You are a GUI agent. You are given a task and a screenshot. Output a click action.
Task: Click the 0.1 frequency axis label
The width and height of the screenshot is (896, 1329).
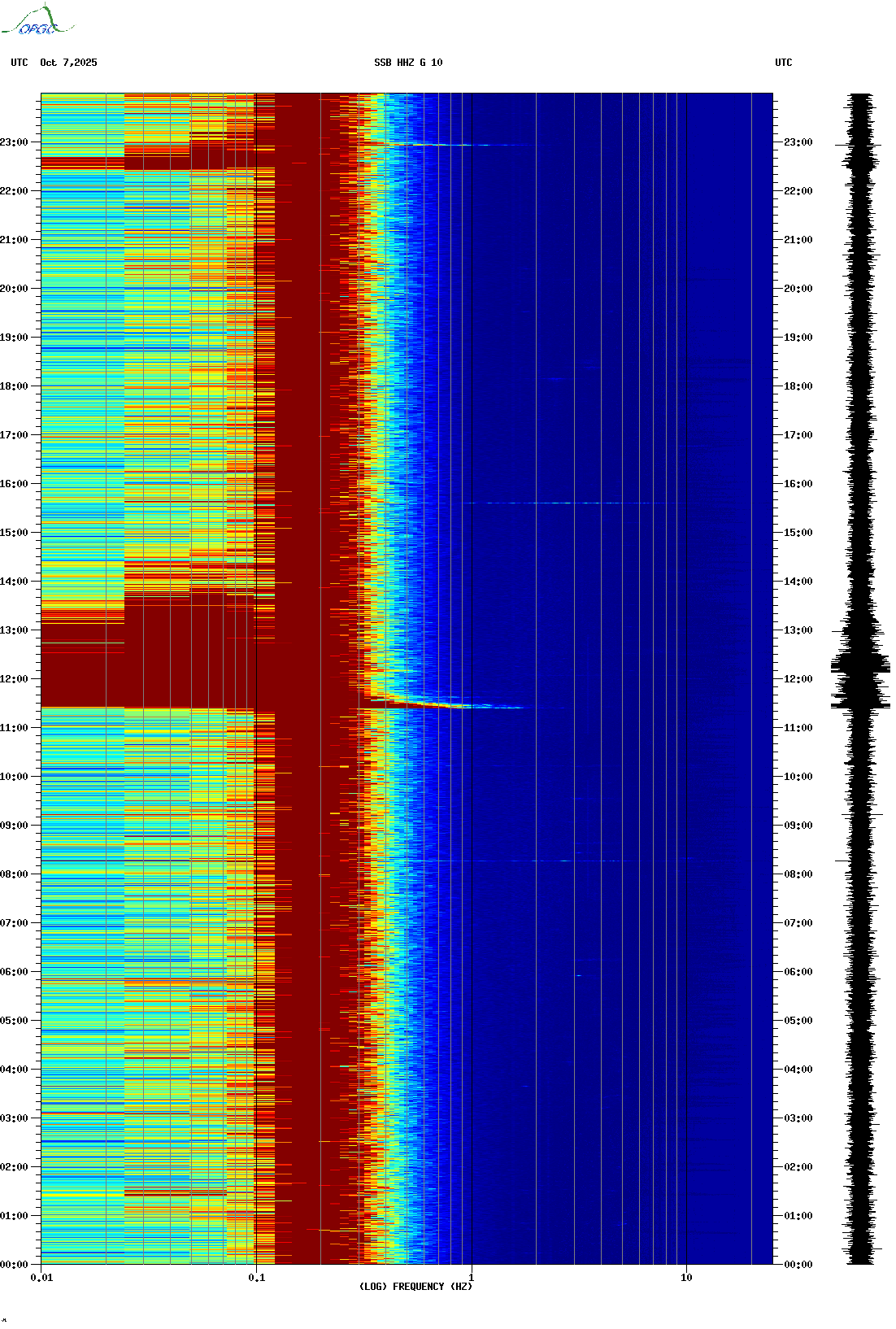tap(256, 1278)
